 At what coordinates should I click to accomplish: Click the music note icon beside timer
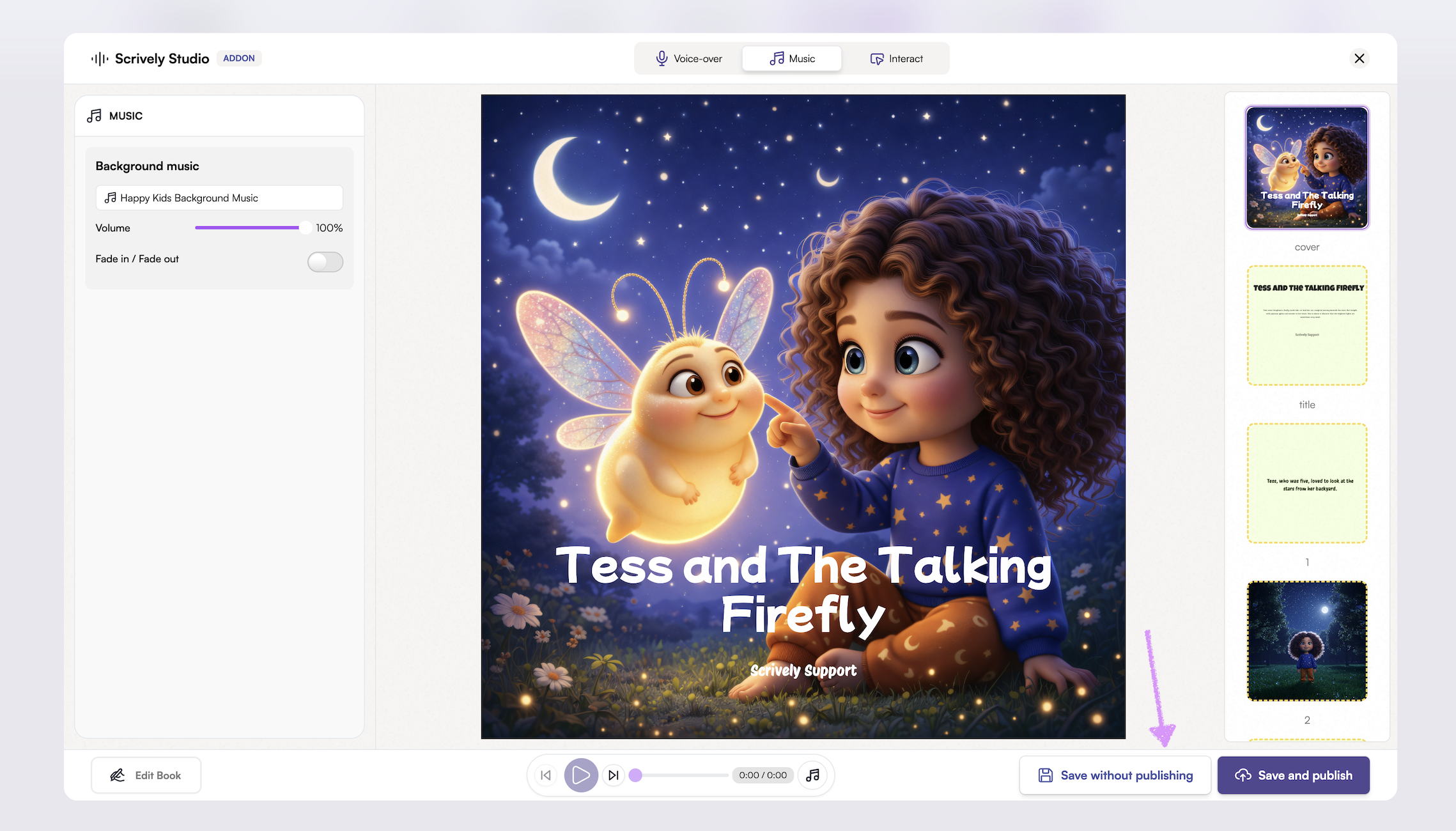click(812, 775)
